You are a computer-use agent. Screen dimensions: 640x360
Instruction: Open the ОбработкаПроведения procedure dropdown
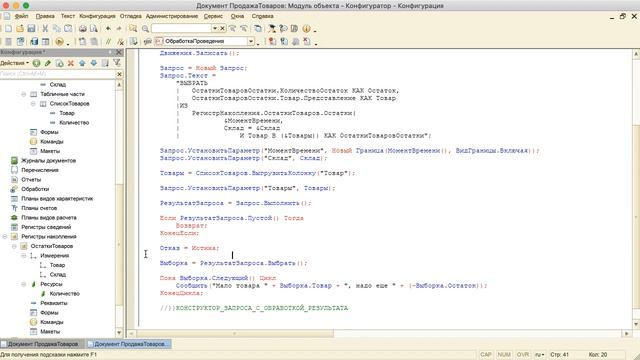coord(251,41)
